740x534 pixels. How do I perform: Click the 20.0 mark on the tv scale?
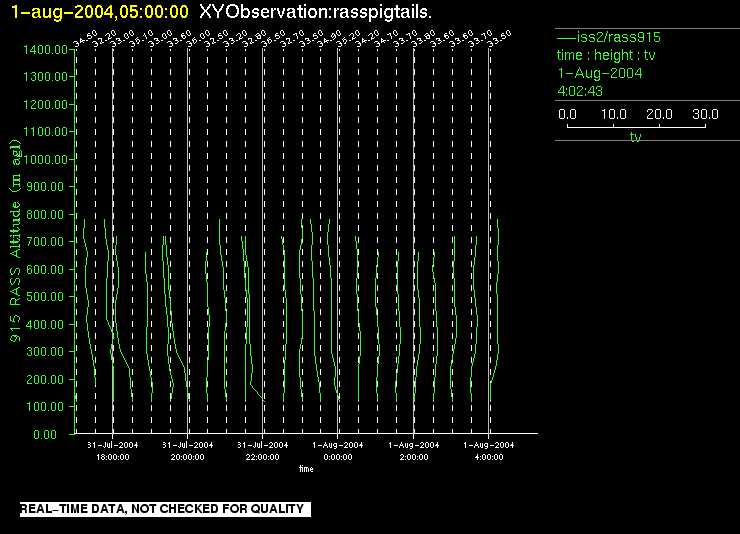click(659, 114)
